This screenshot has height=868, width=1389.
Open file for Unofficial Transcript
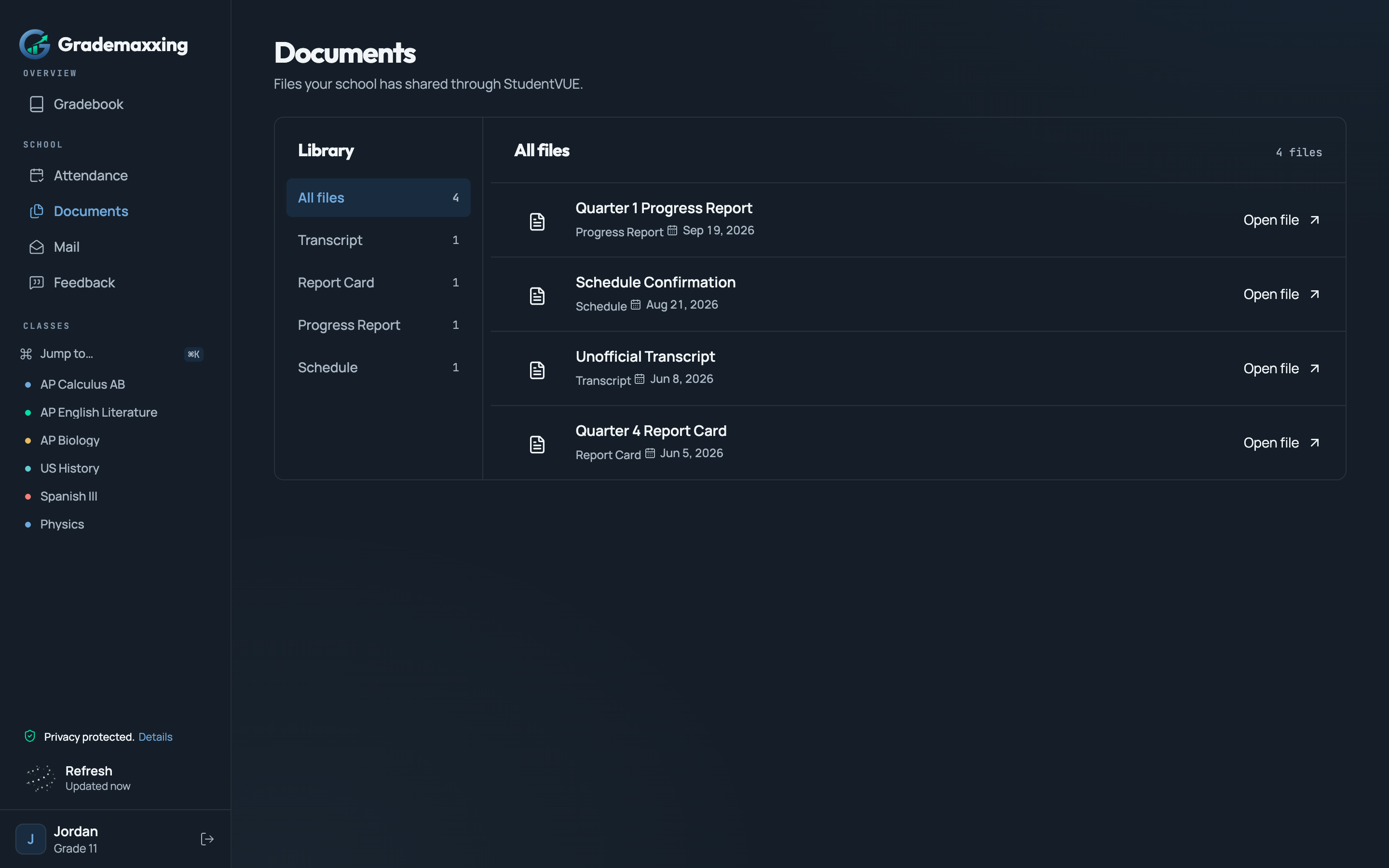(x=1281, y=368)
